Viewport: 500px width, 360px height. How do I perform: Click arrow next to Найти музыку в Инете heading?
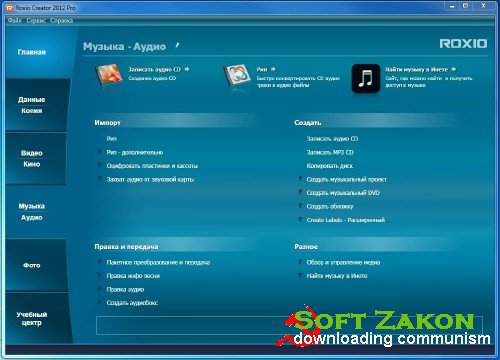(454, 69)
